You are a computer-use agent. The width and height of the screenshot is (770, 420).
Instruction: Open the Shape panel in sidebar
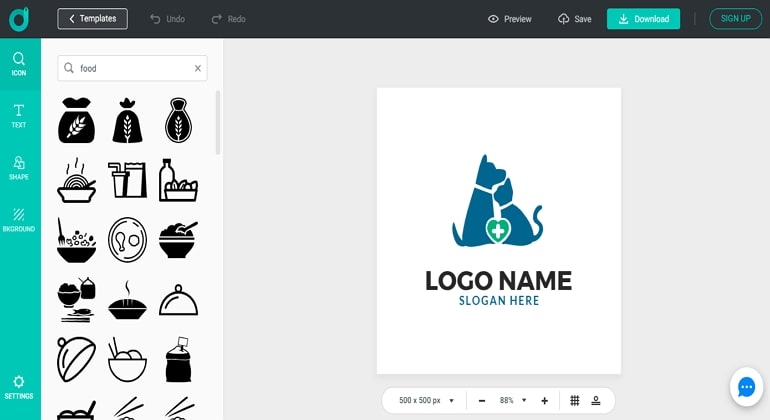coord(19,168)
